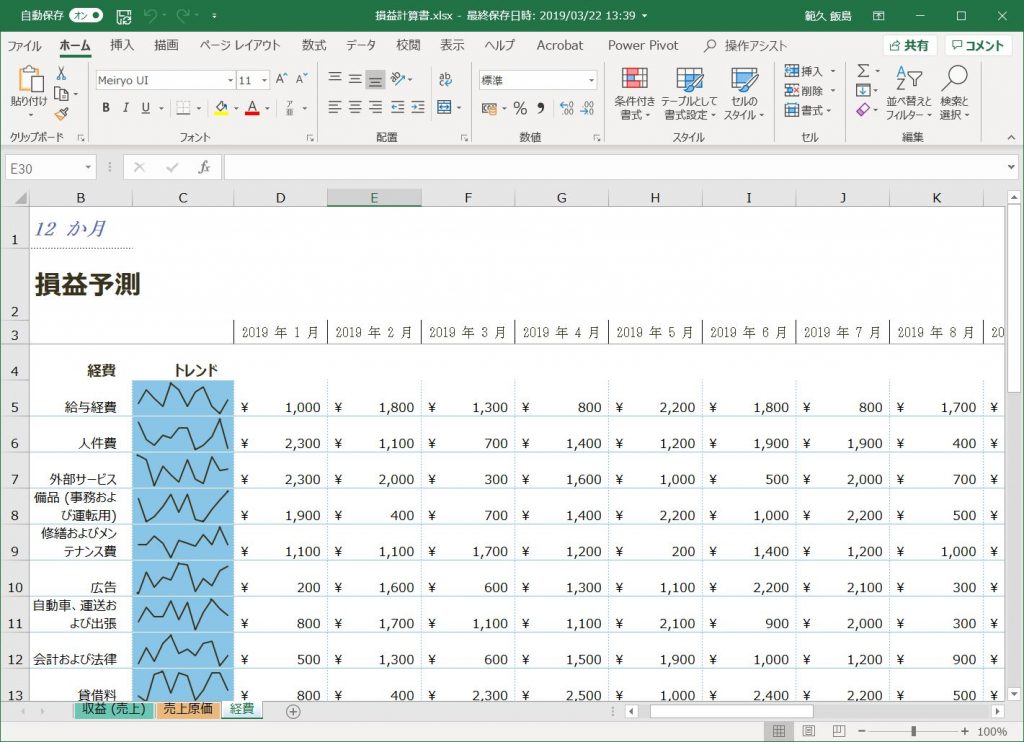This screenshot has height=742, width=1024.
Task: Expand the 標準 number format dropdown
Action: click(x=591, y=80)
